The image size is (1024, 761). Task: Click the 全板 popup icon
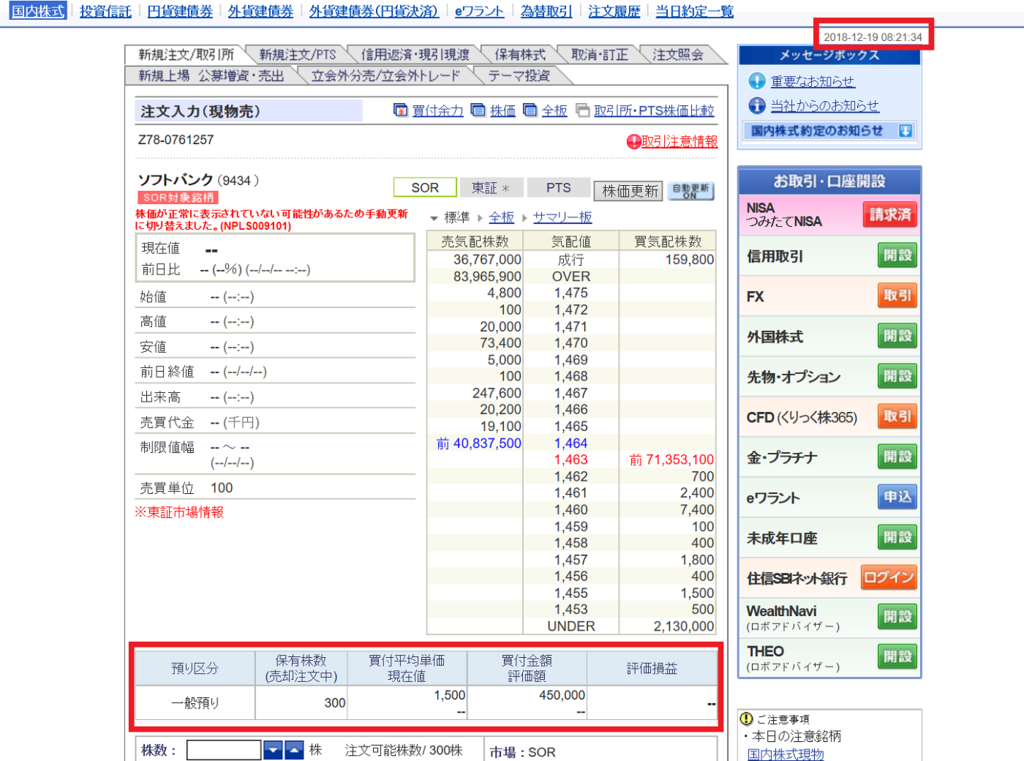(x=530, y=110)
